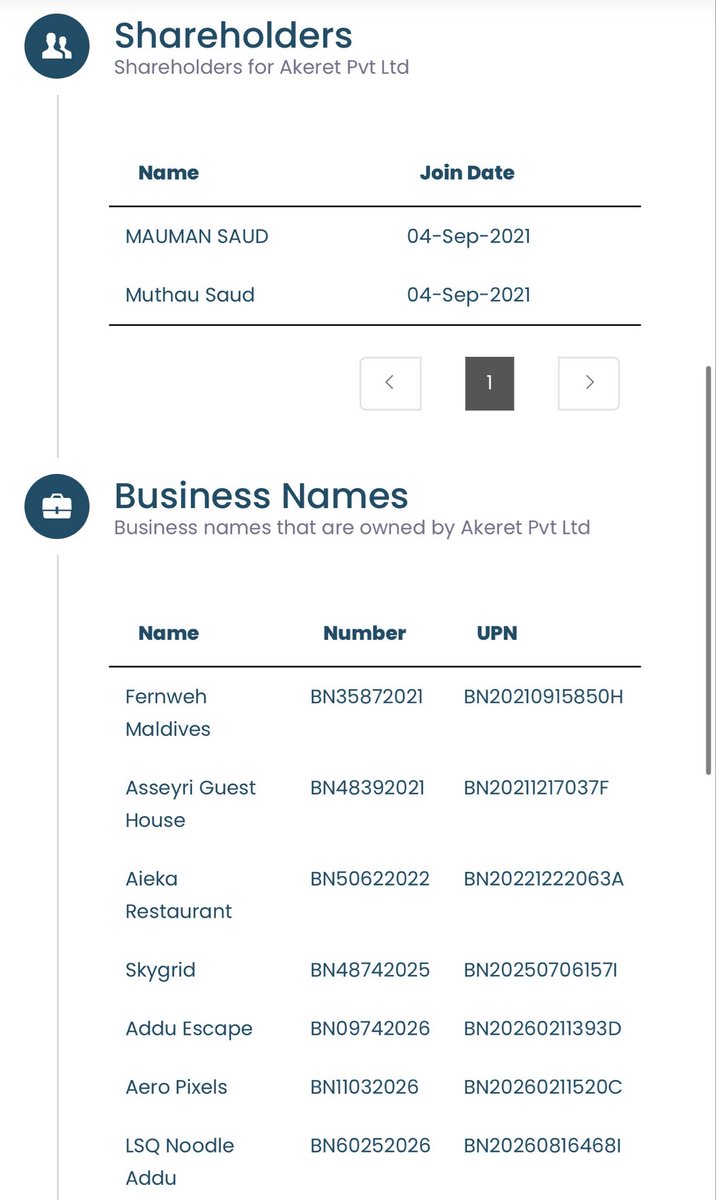This screenshot has width=716, height=1200.
Task: Select Skygrid business name row
Action: point(374,970)
